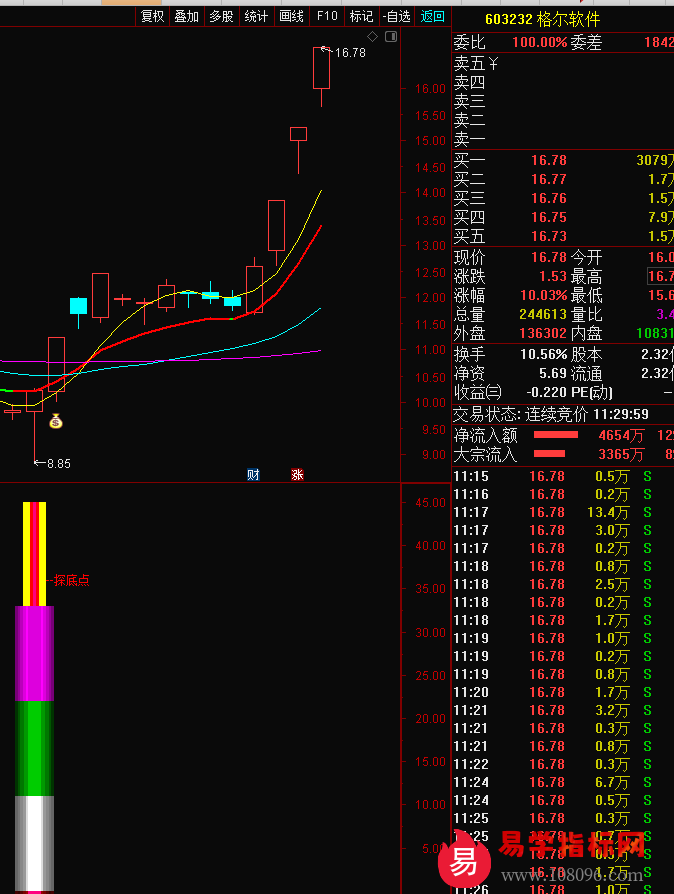This screenshot has height=894, width=674.
Task: Select the 16.78 high candlestick
Action: [x=321, y=69]
